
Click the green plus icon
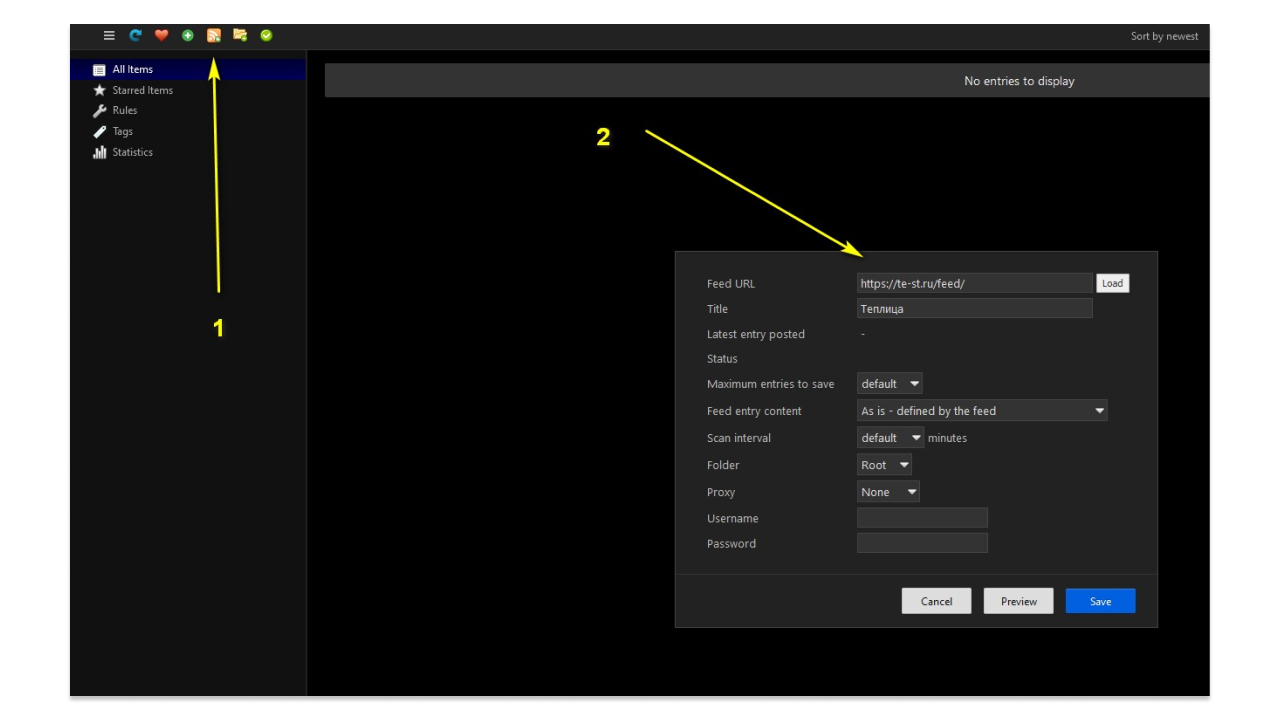point(188,35)
